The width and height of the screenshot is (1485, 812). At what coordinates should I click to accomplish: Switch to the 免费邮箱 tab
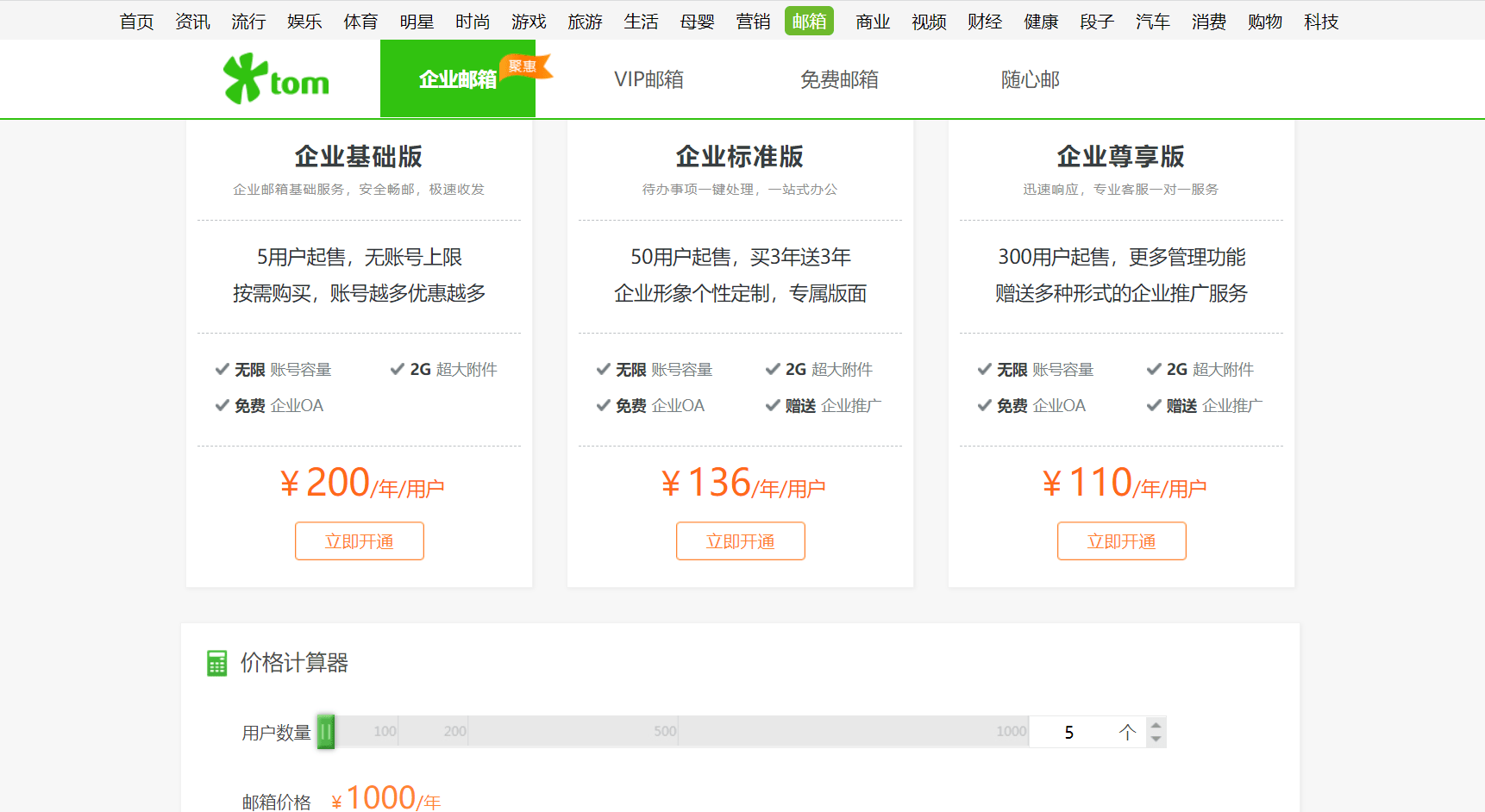[840, 78]
